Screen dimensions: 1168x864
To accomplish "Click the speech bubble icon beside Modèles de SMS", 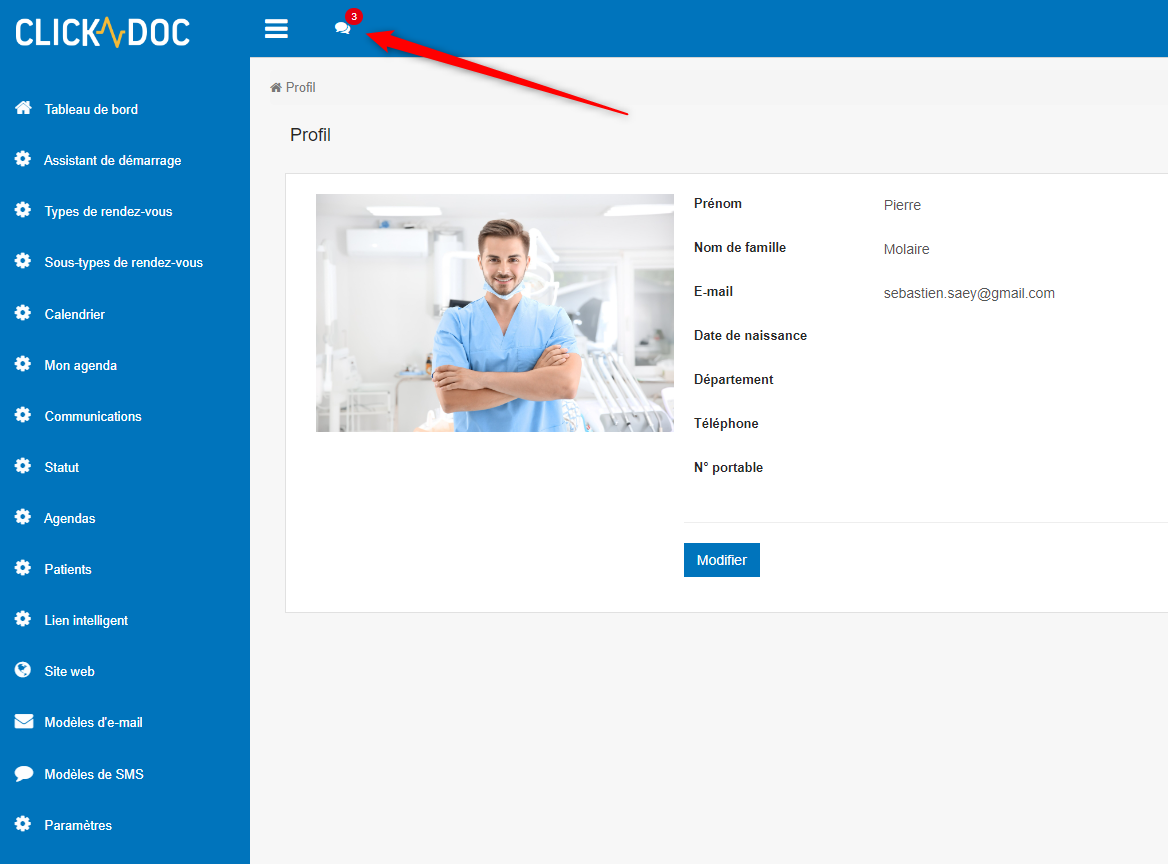I will point(24,773).
